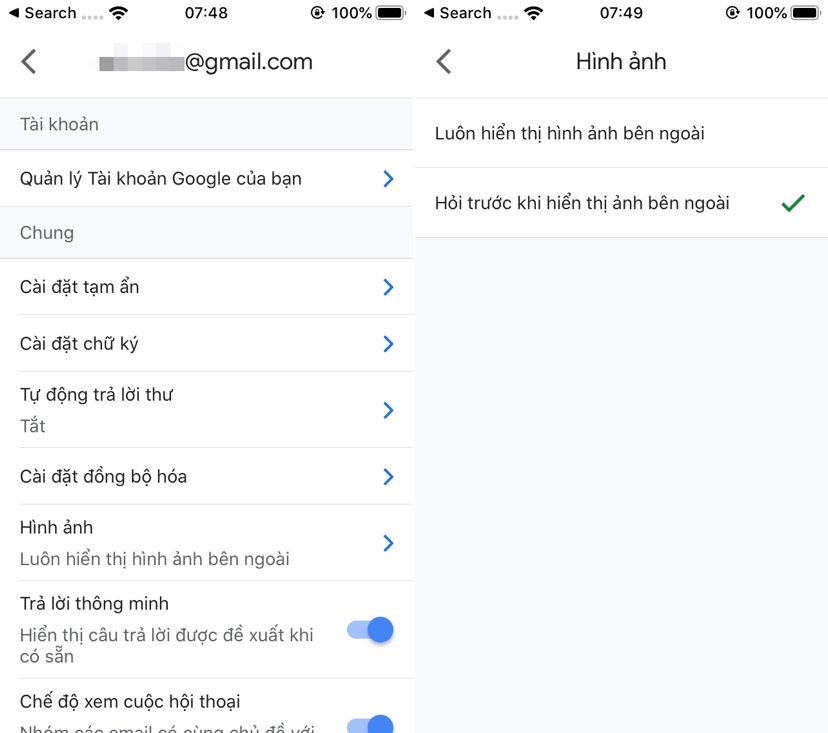Tap the gmail.com account title

(206, 62)
